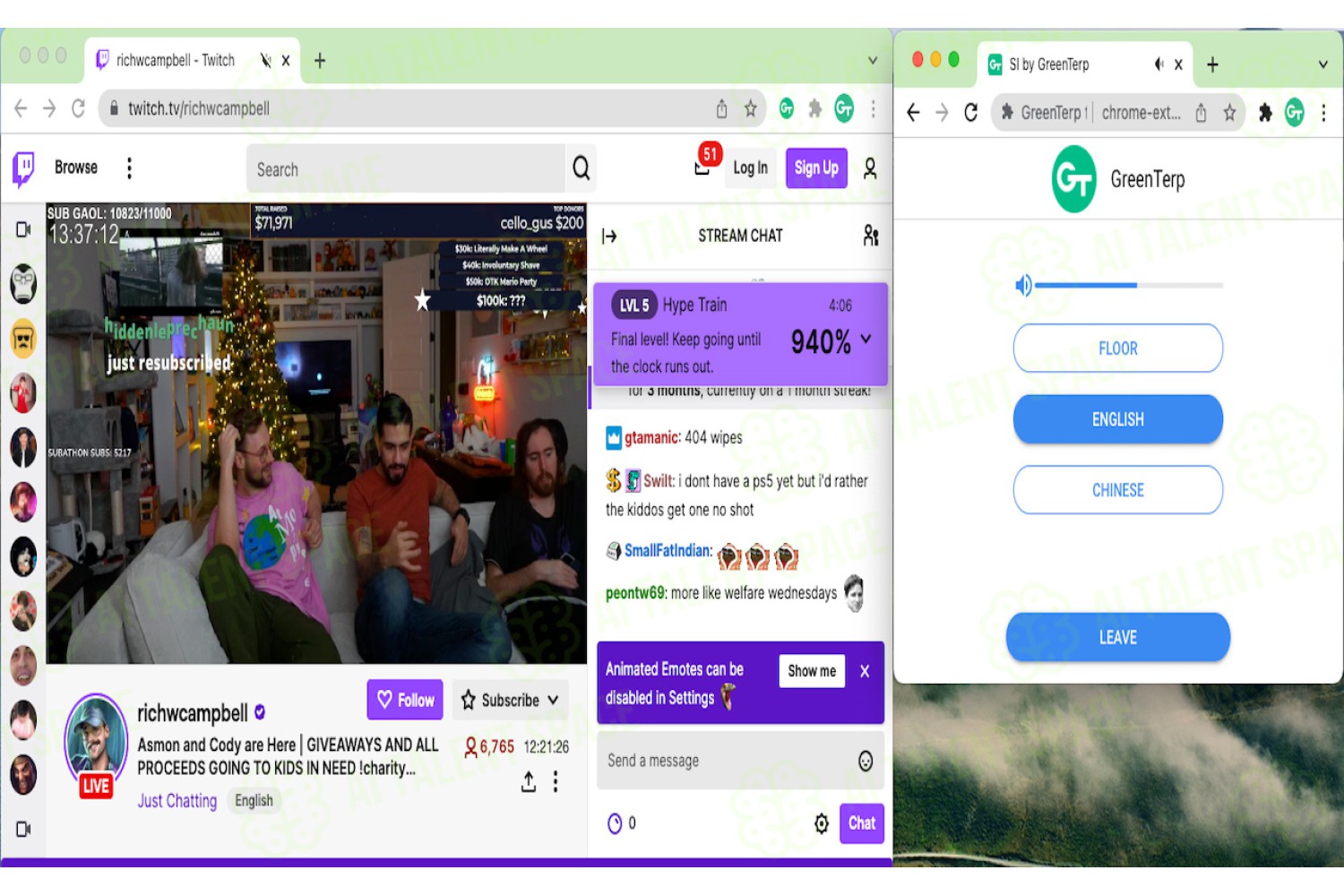Open Chrome menu dots in Twitch window
The height and width of the screenshot is (896, 1344).
[874, 109]
